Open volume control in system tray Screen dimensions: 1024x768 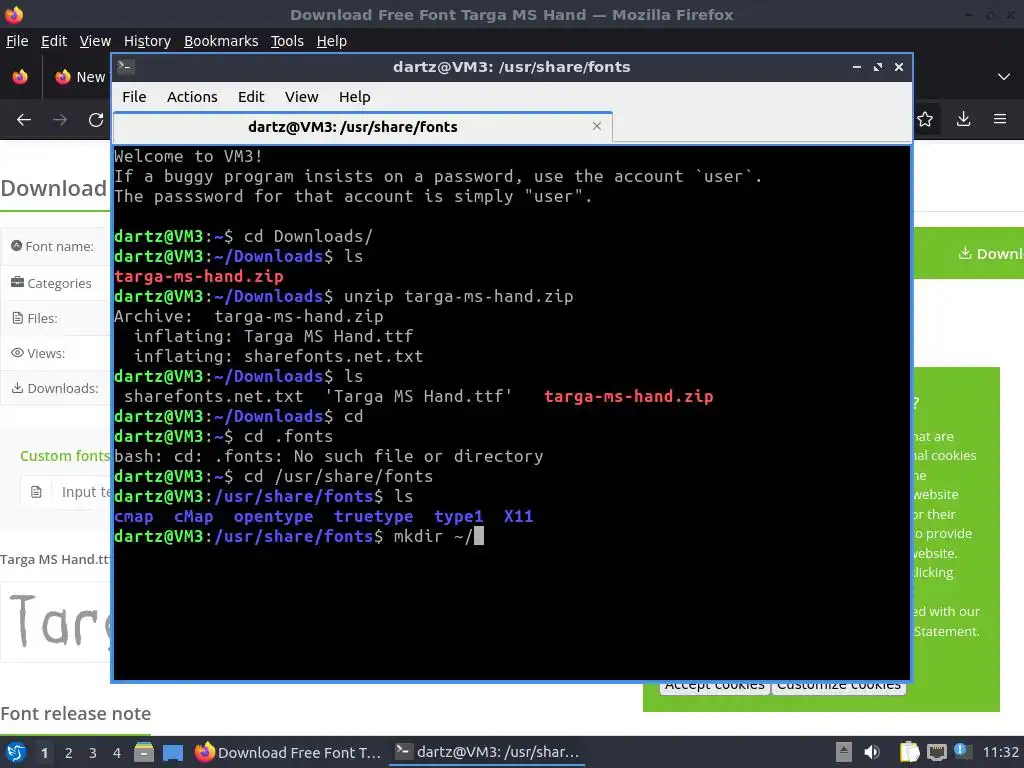tap(872, 752)
